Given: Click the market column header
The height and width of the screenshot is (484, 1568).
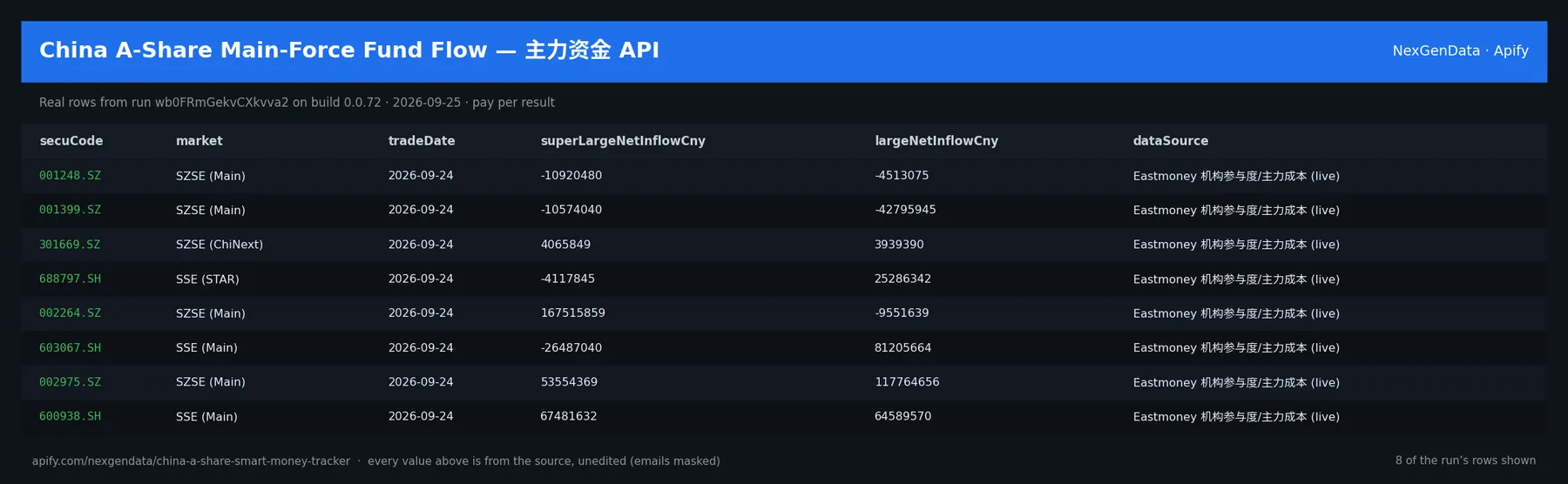Looking at the screenshot, I should 199,141.
